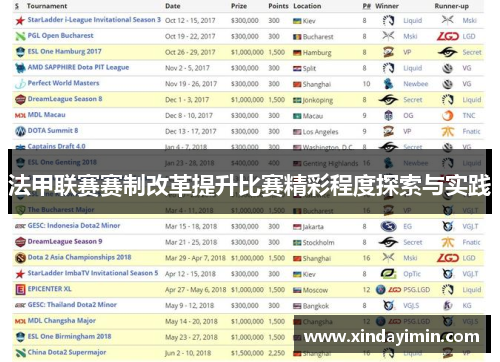Open the DreamLeague Season 8 link
Screen dimensions: 500x362
(65, 99)
